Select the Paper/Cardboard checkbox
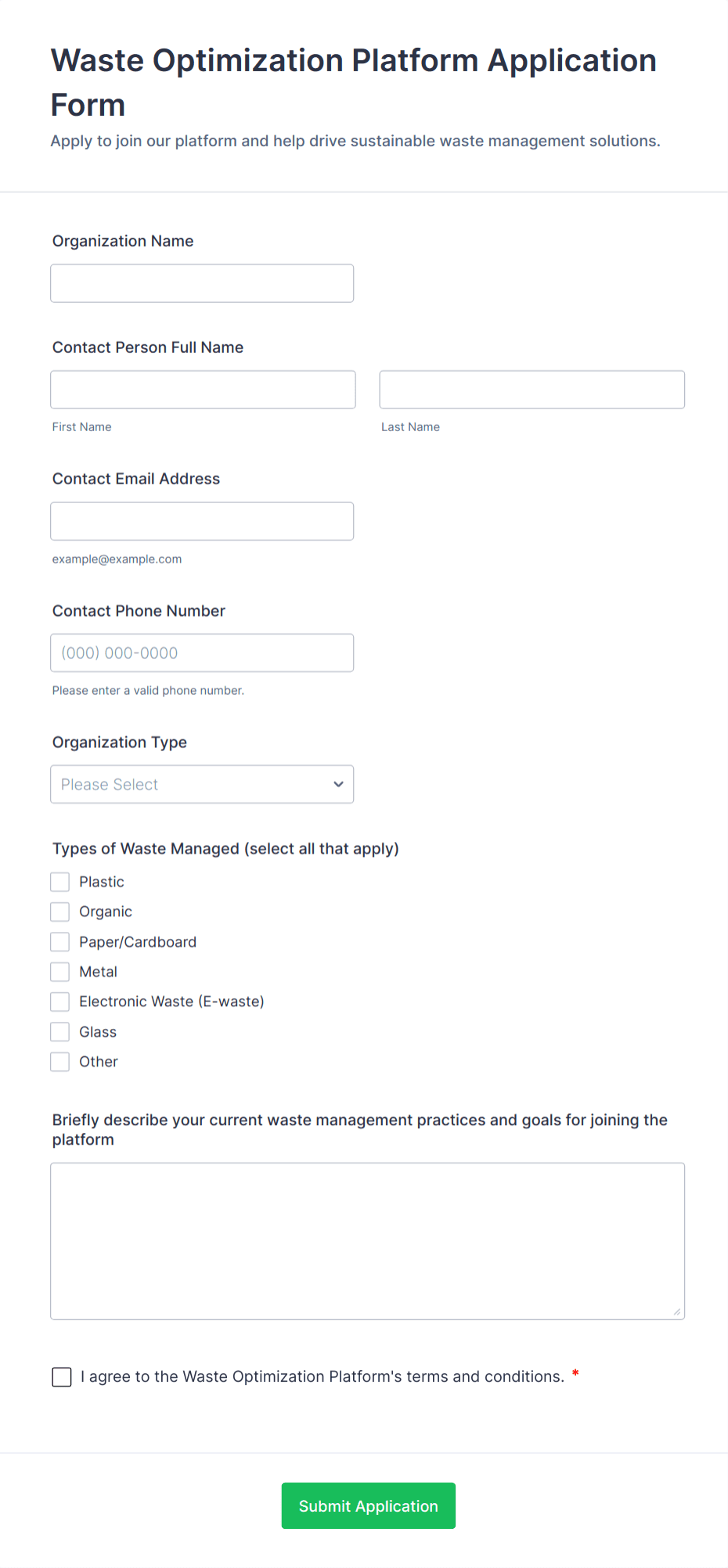 (59, 941)
